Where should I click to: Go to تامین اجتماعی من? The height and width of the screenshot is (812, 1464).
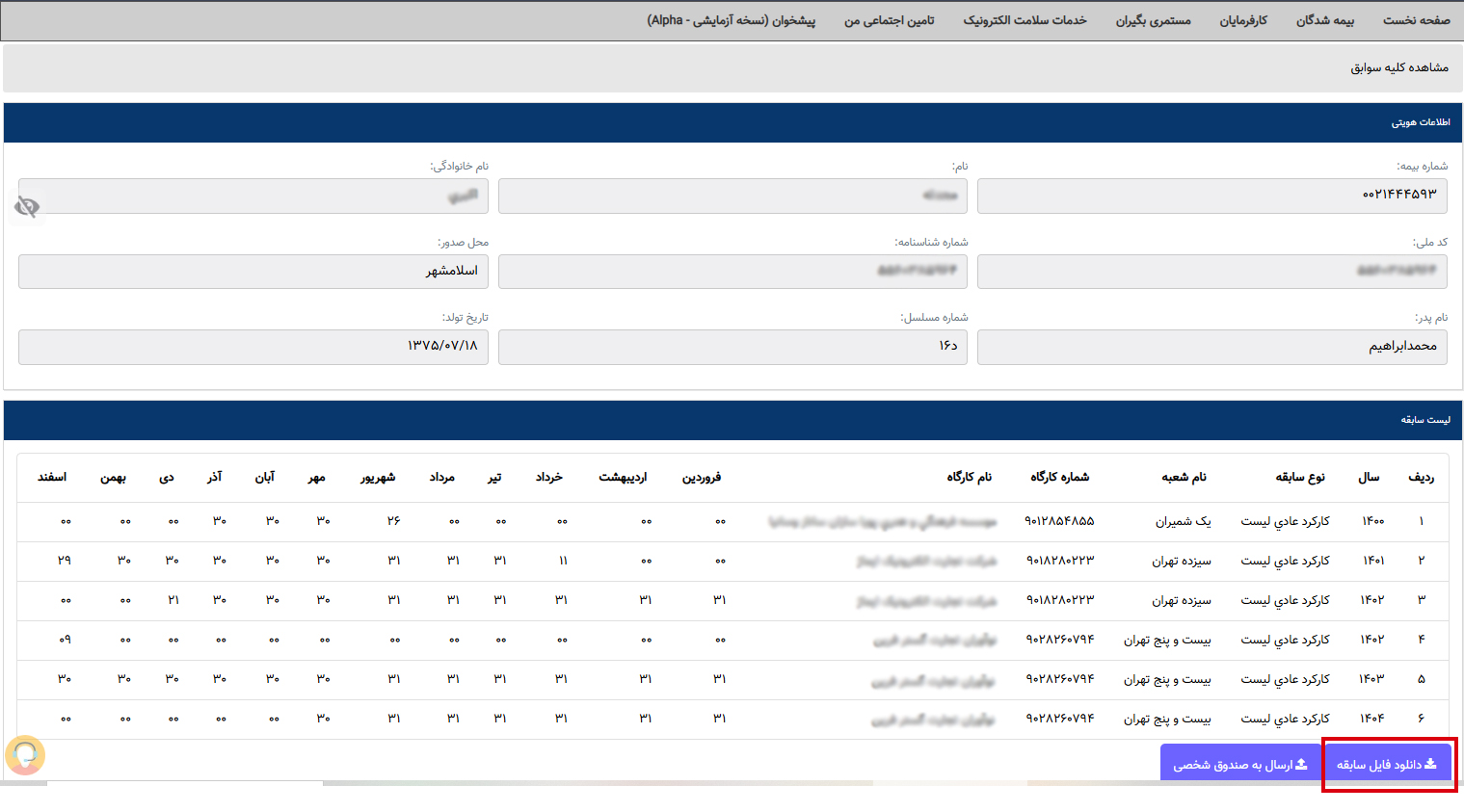pyautogui.click(x=889, y=20)
